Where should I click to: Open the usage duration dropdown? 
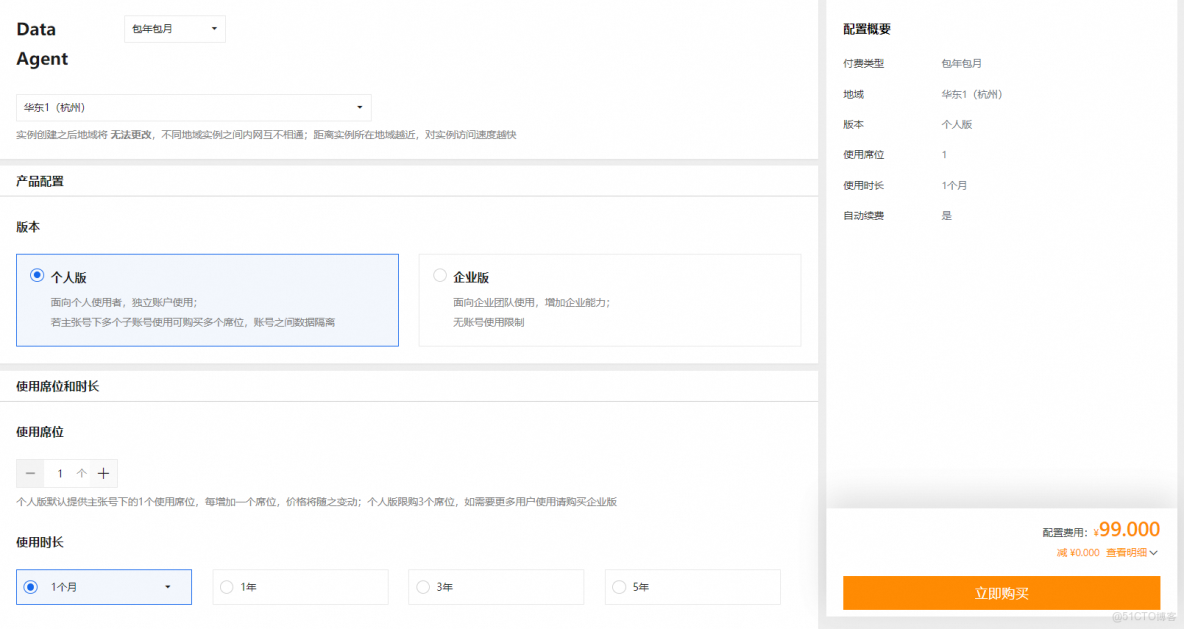[x=103, y=587]
